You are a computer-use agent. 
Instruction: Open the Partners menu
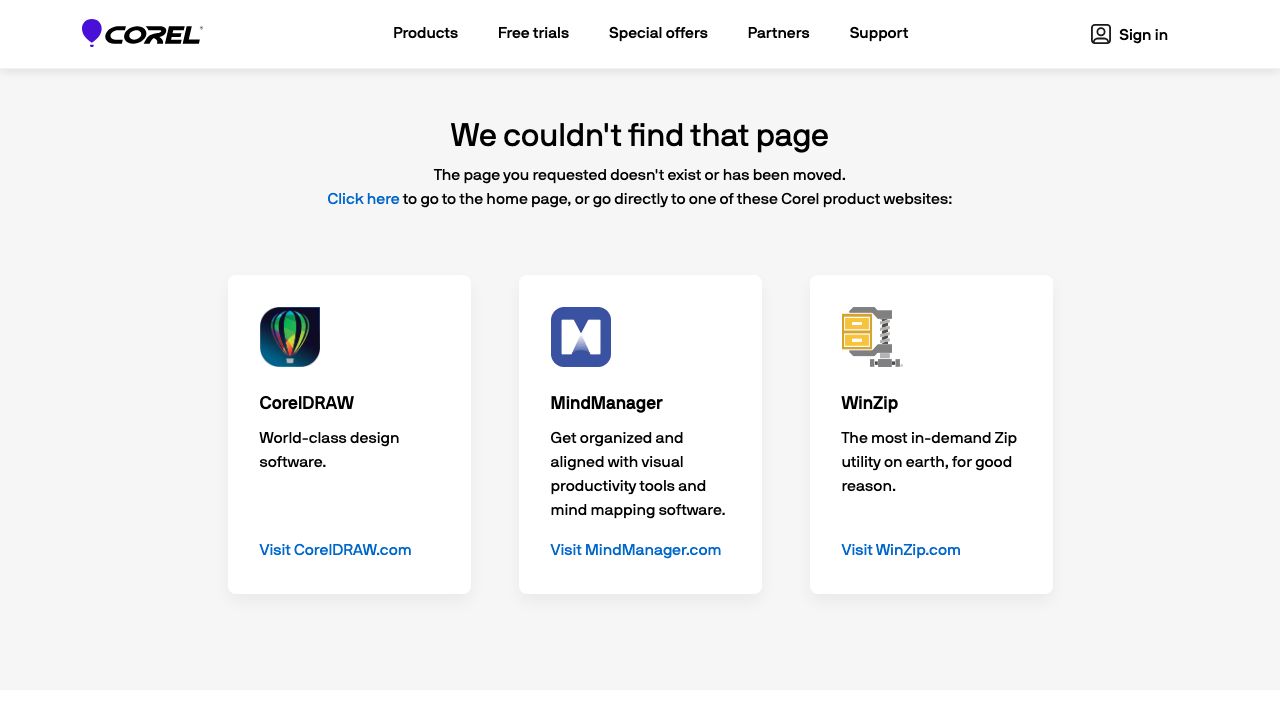pos(779,33)
